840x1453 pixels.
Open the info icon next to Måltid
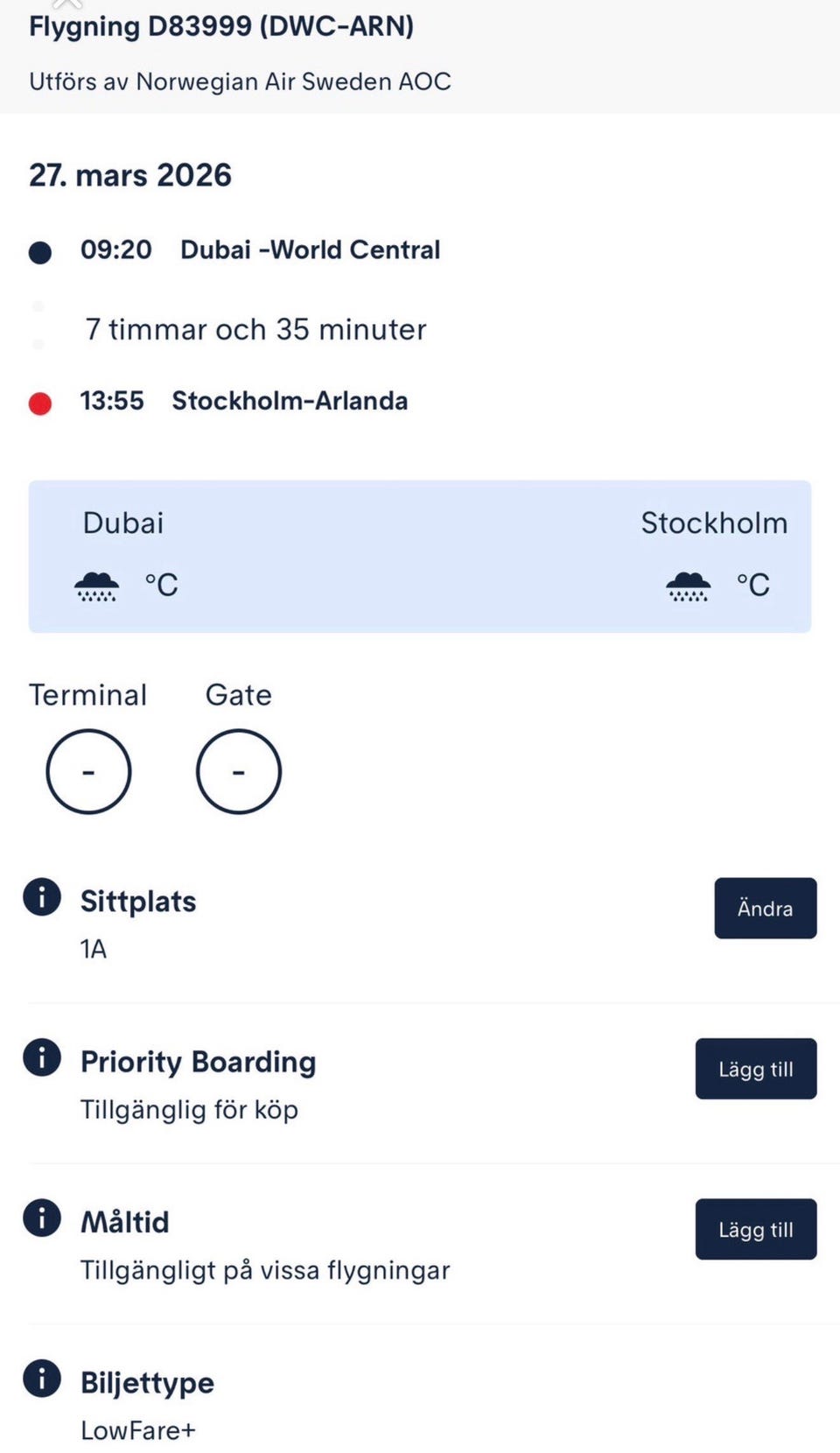(42, 1218)
